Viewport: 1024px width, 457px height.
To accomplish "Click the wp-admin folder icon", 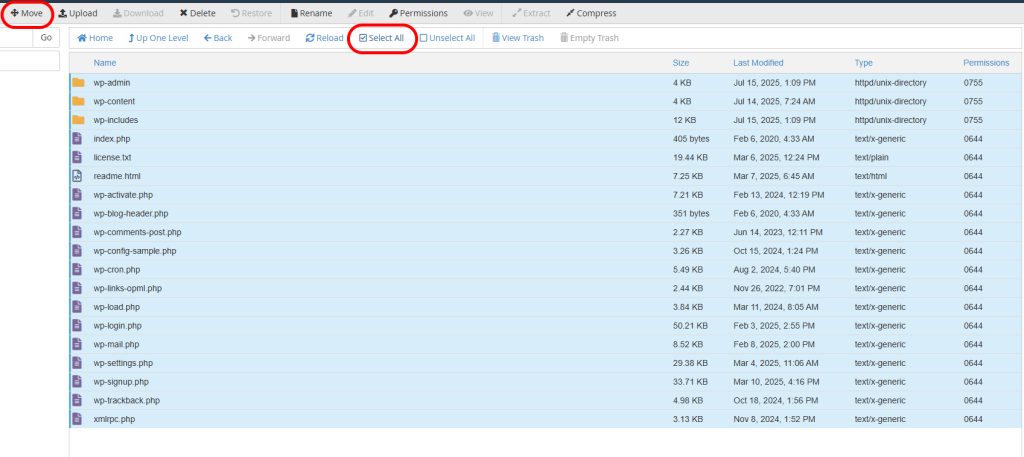I will pos(78,83).
